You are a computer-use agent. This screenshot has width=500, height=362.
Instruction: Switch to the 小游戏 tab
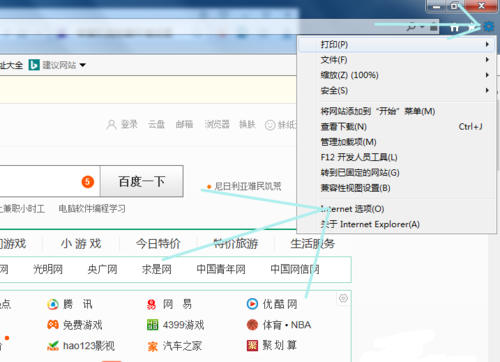[81, 244]
